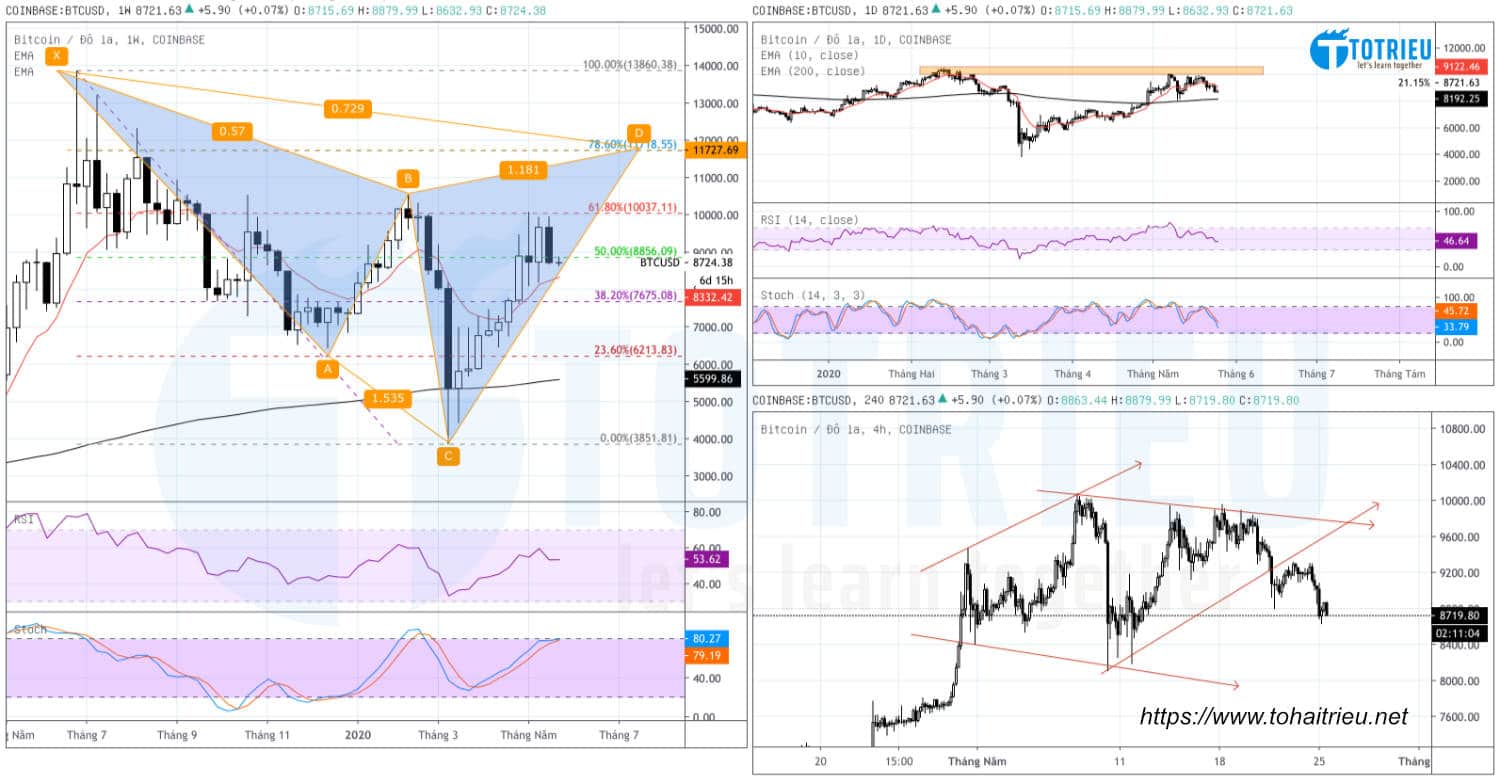Click the orange X point label on weekly chart
The image size is (1500, 779).
(56, 56)
